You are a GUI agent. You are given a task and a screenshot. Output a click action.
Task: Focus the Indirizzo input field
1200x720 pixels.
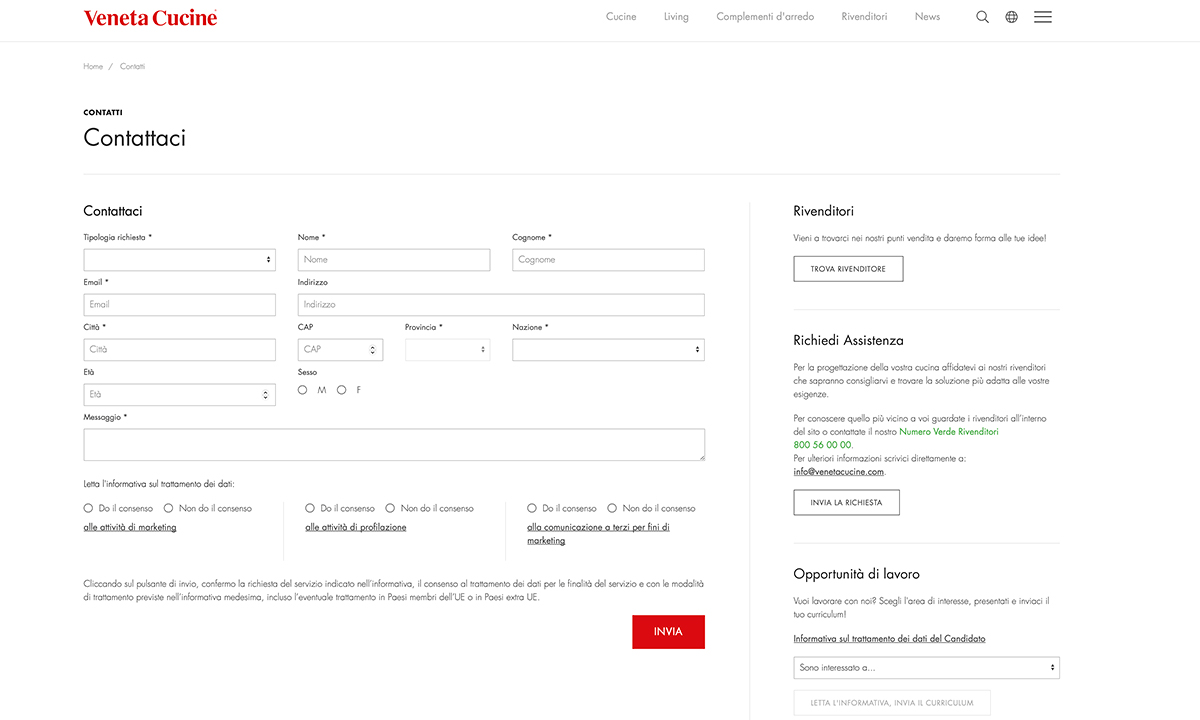pyautogui.click(x=501, y=305)
